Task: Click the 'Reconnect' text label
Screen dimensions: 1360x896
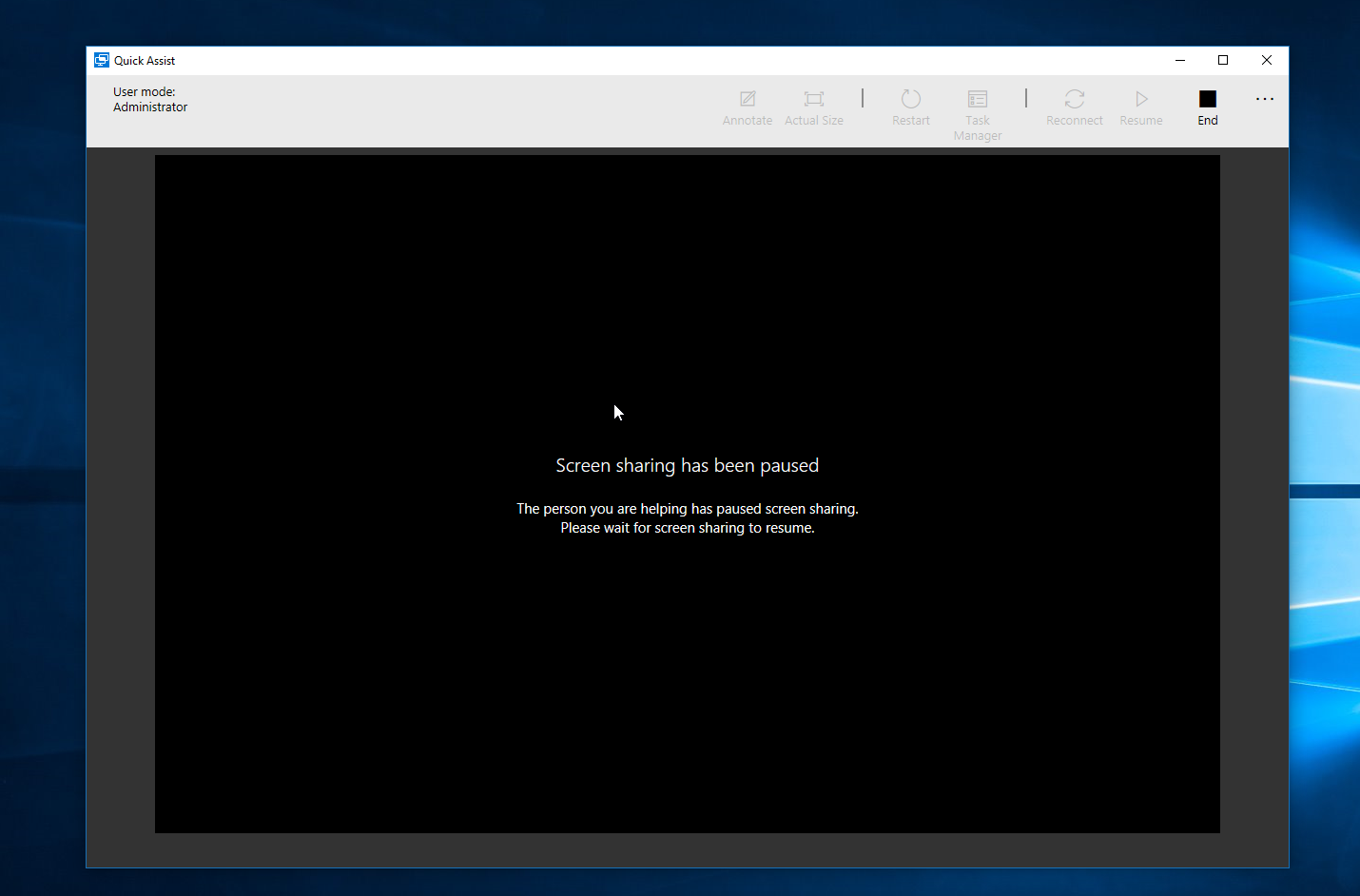Action: pyautogui.click(x=1075, y=121)
